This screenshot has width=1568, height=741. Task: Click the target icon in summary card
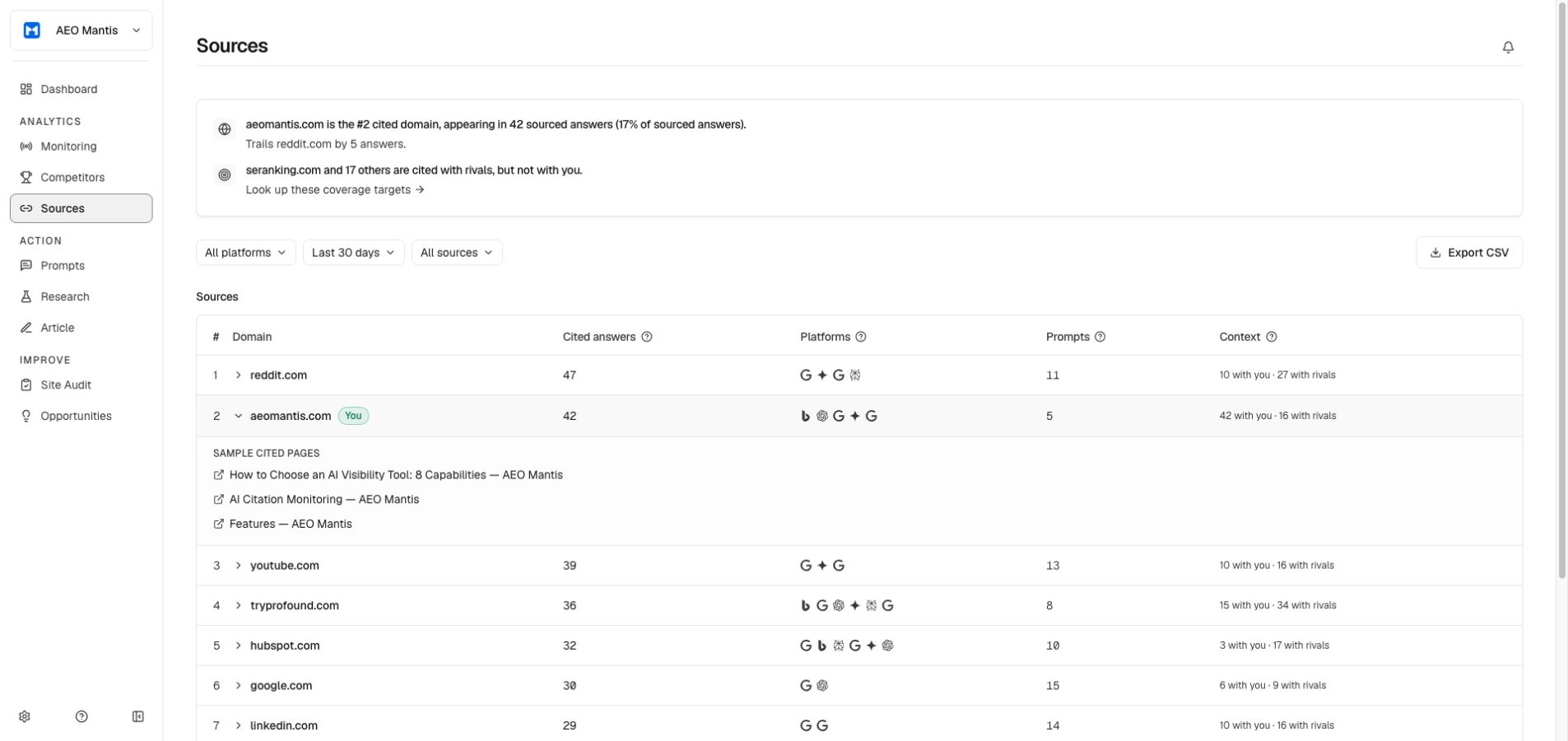[225, 175]
